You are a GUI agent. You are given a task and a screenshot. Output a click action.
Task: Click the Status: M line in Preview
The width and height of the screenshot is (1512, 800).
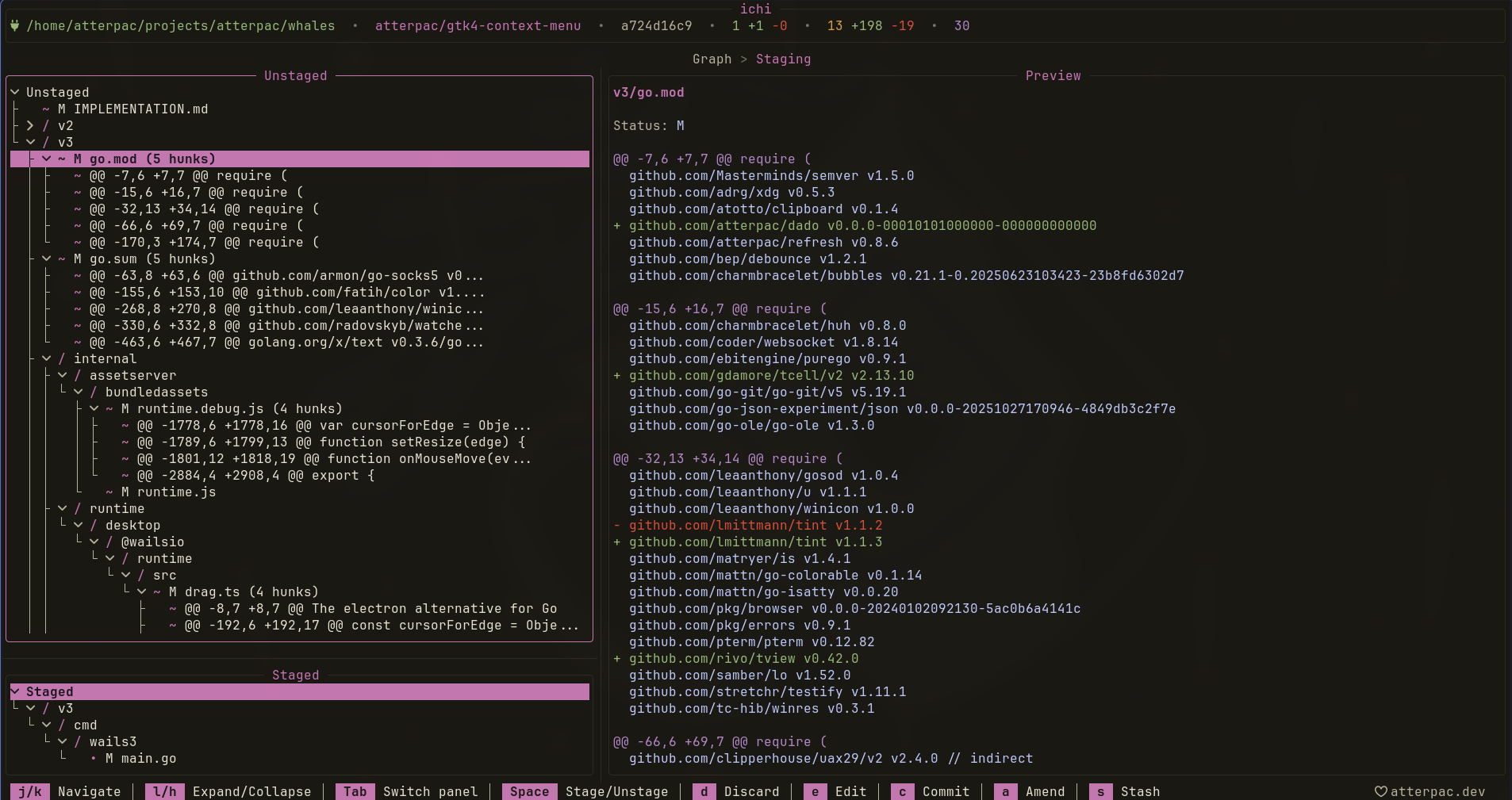648,125
